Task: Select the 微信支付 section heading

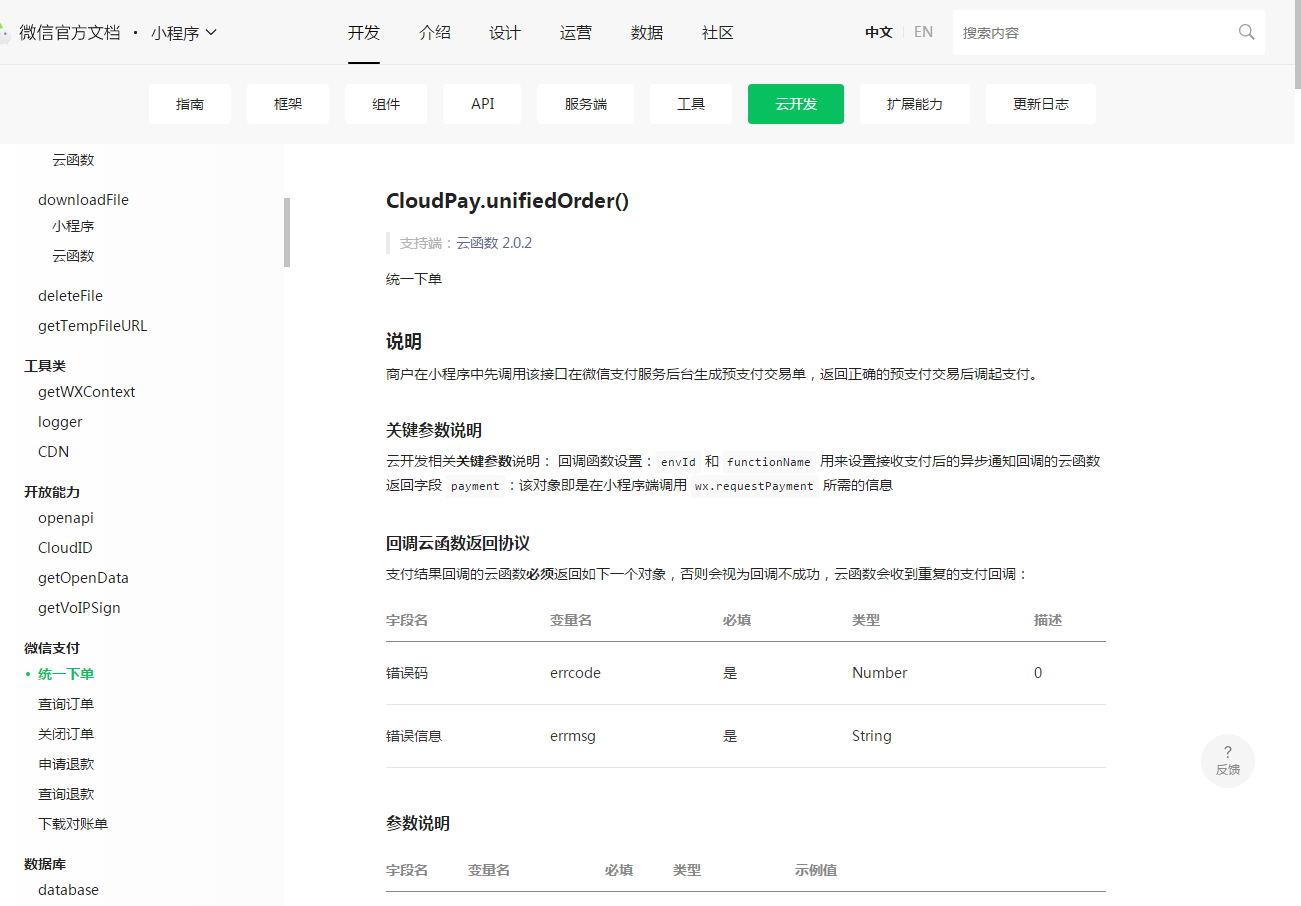Action: 52,648
